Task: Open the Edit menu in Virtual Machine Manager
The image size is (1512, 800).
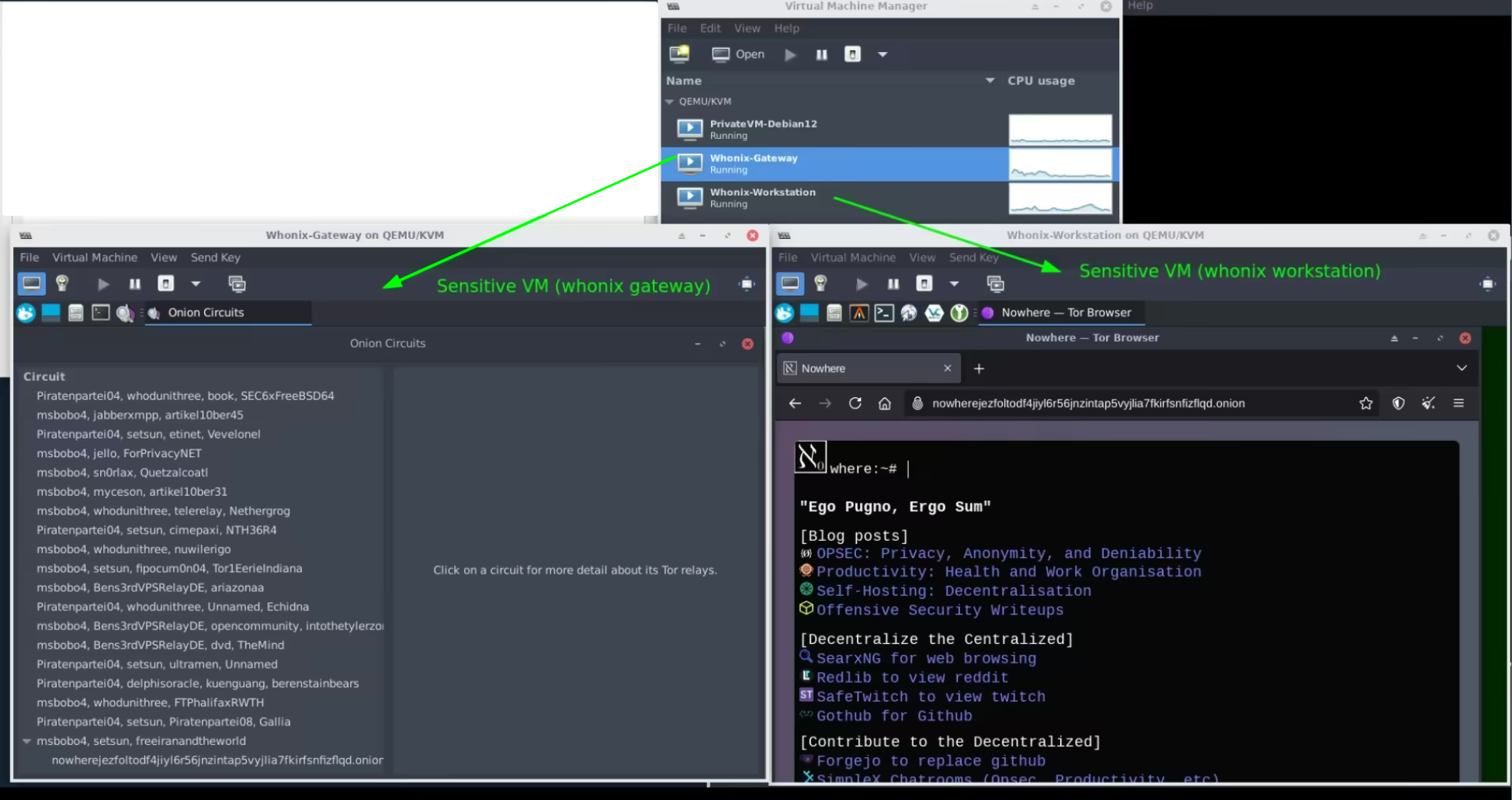Action: (710, 28)
